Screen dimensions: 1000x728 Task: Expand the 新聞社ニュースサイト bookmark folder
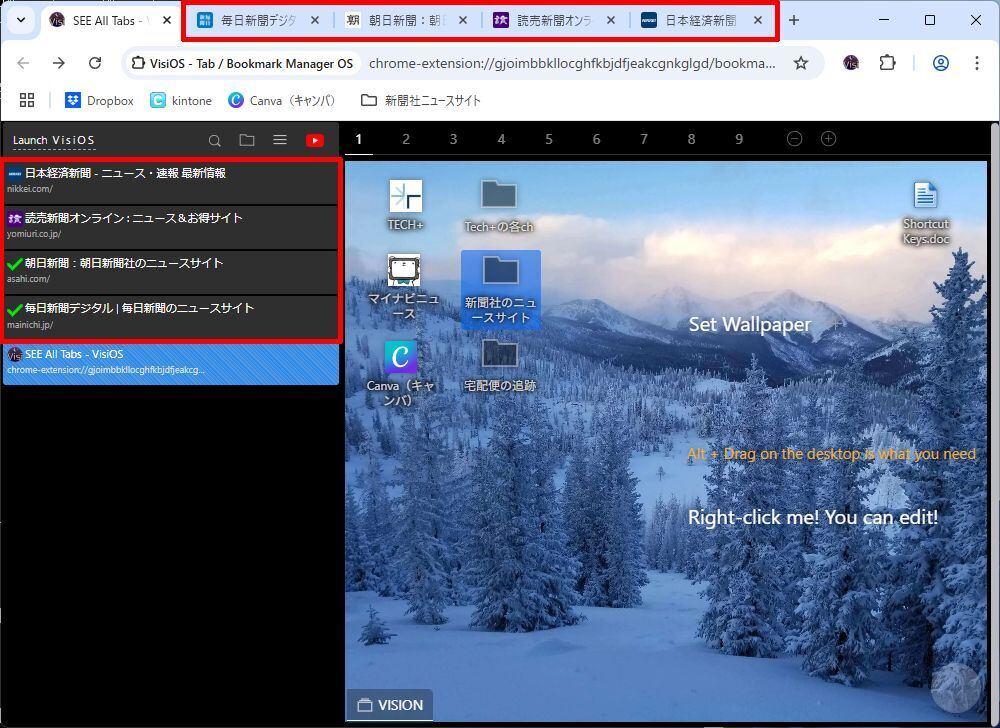[x=421, y=100]
